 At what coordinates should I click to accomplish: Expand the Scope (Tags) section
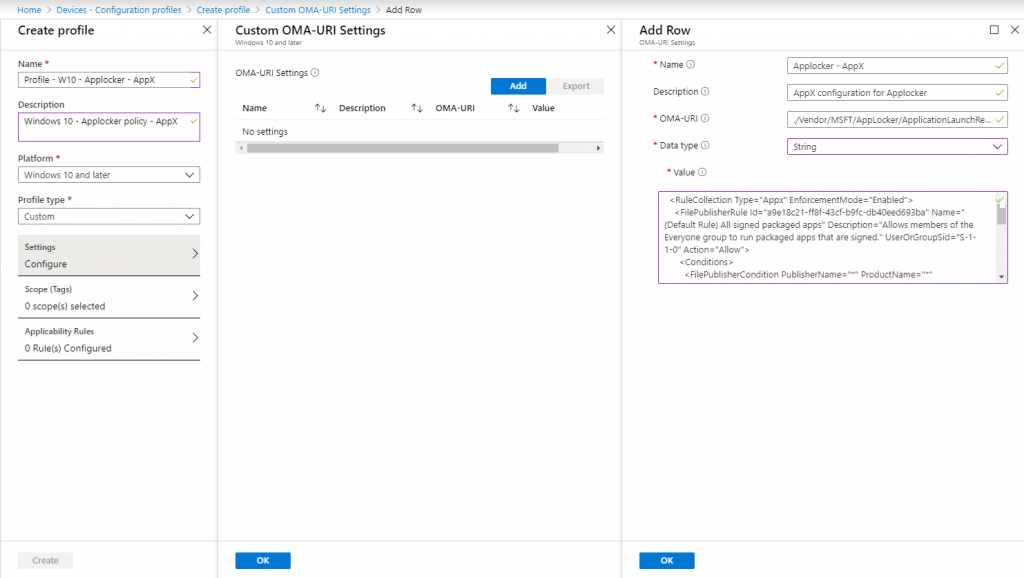click(x=108, y=295)
